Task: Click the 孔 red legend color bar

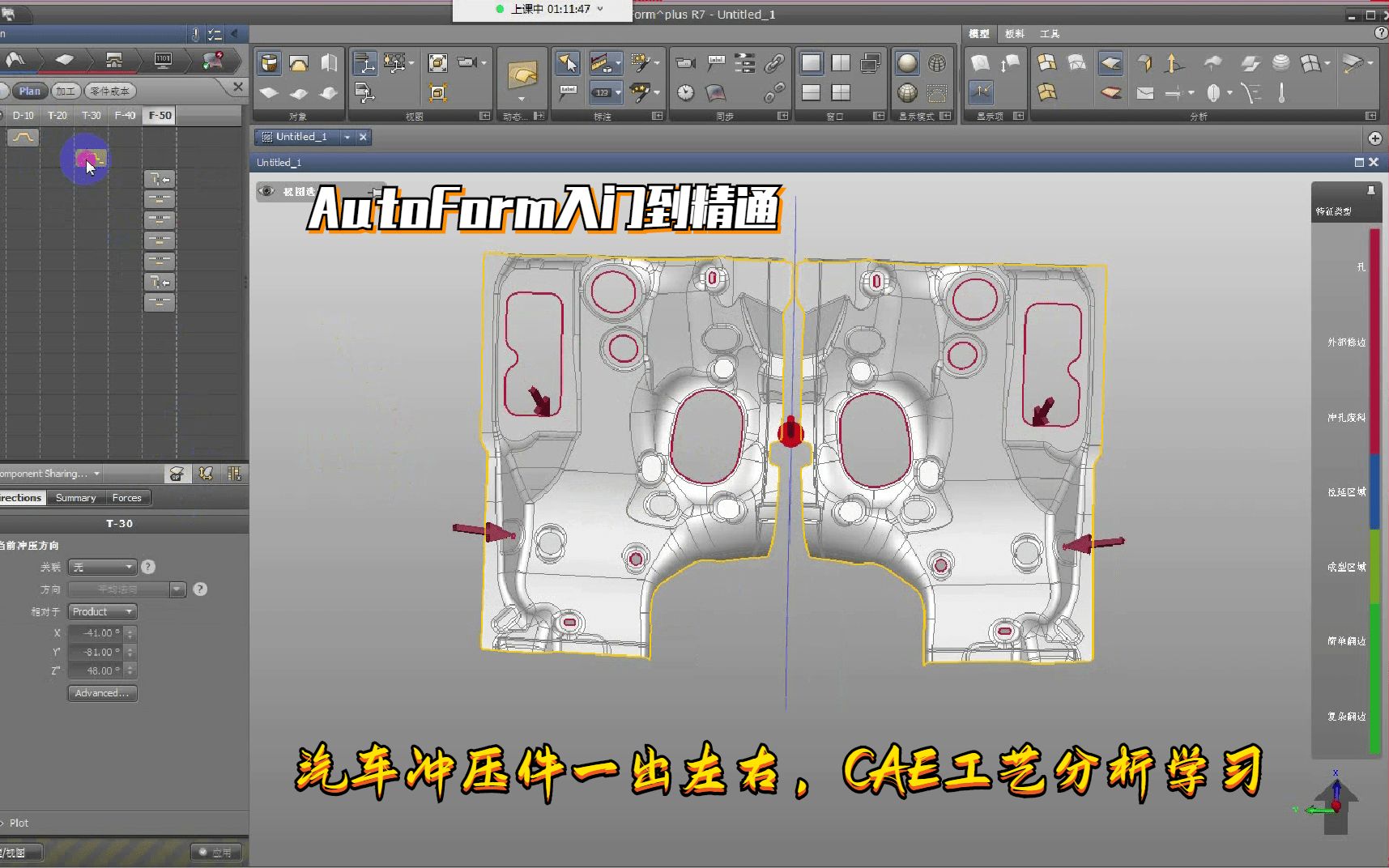Action: (1374, 267)
